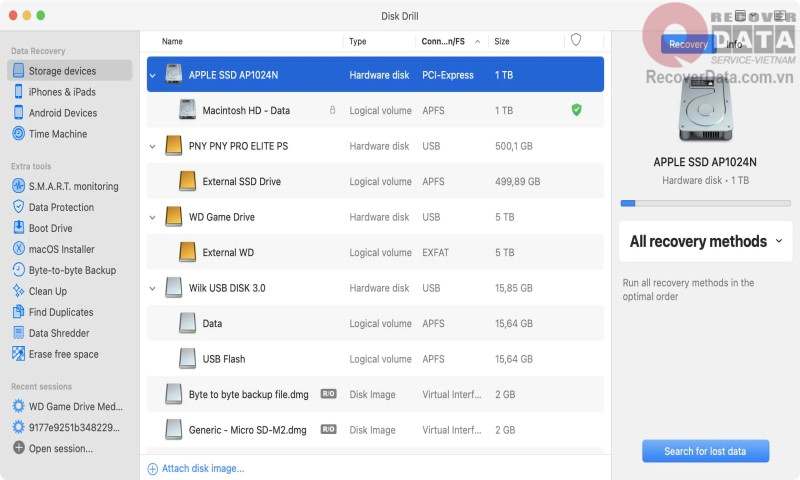Viewport: 800px width, 480px height.
Task: Select Wilk USB DISK 3.0 row
Action: pos(375,288)
